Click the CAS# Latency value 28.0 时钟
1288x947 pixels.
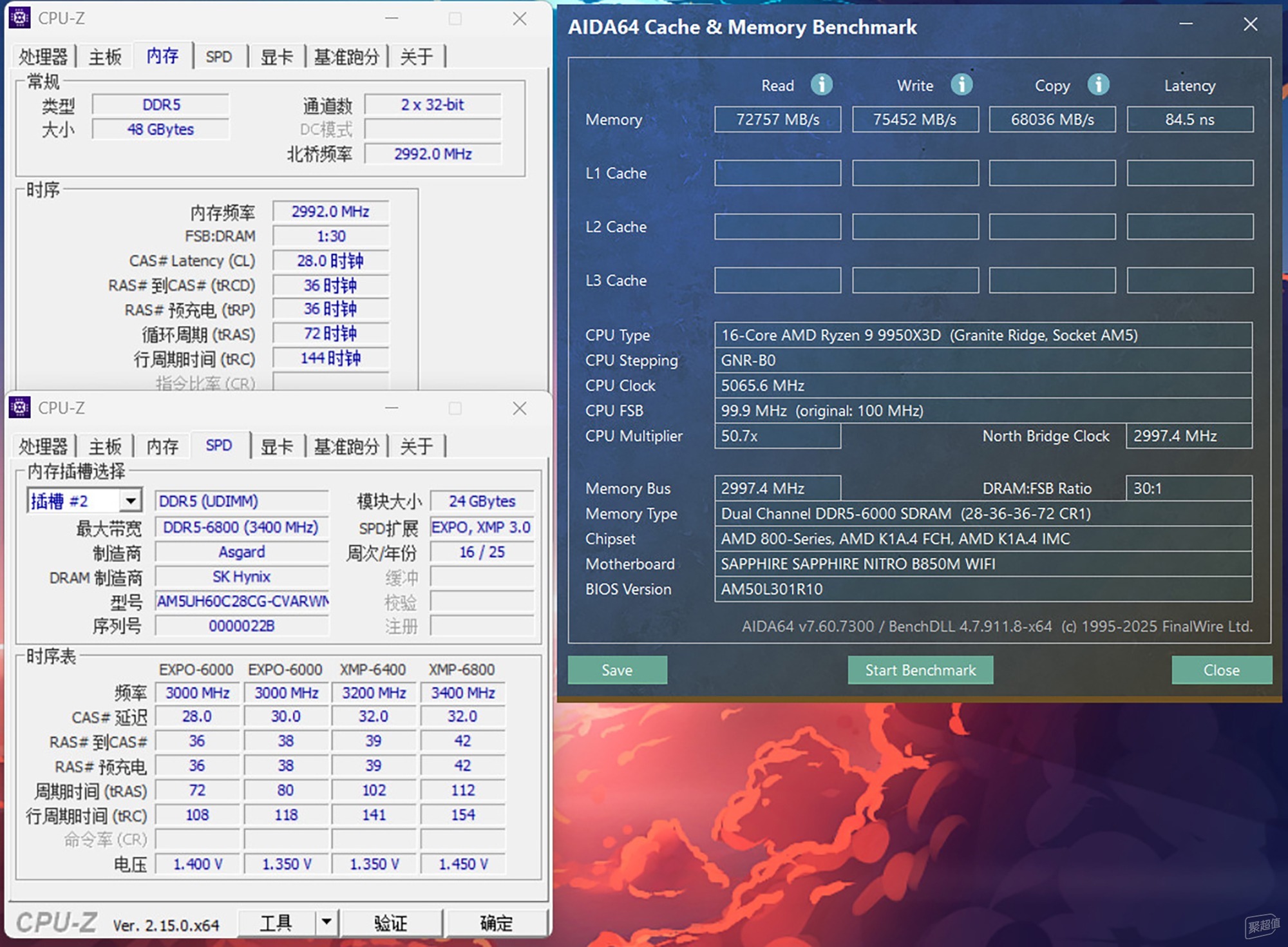(x=330, y=260)
